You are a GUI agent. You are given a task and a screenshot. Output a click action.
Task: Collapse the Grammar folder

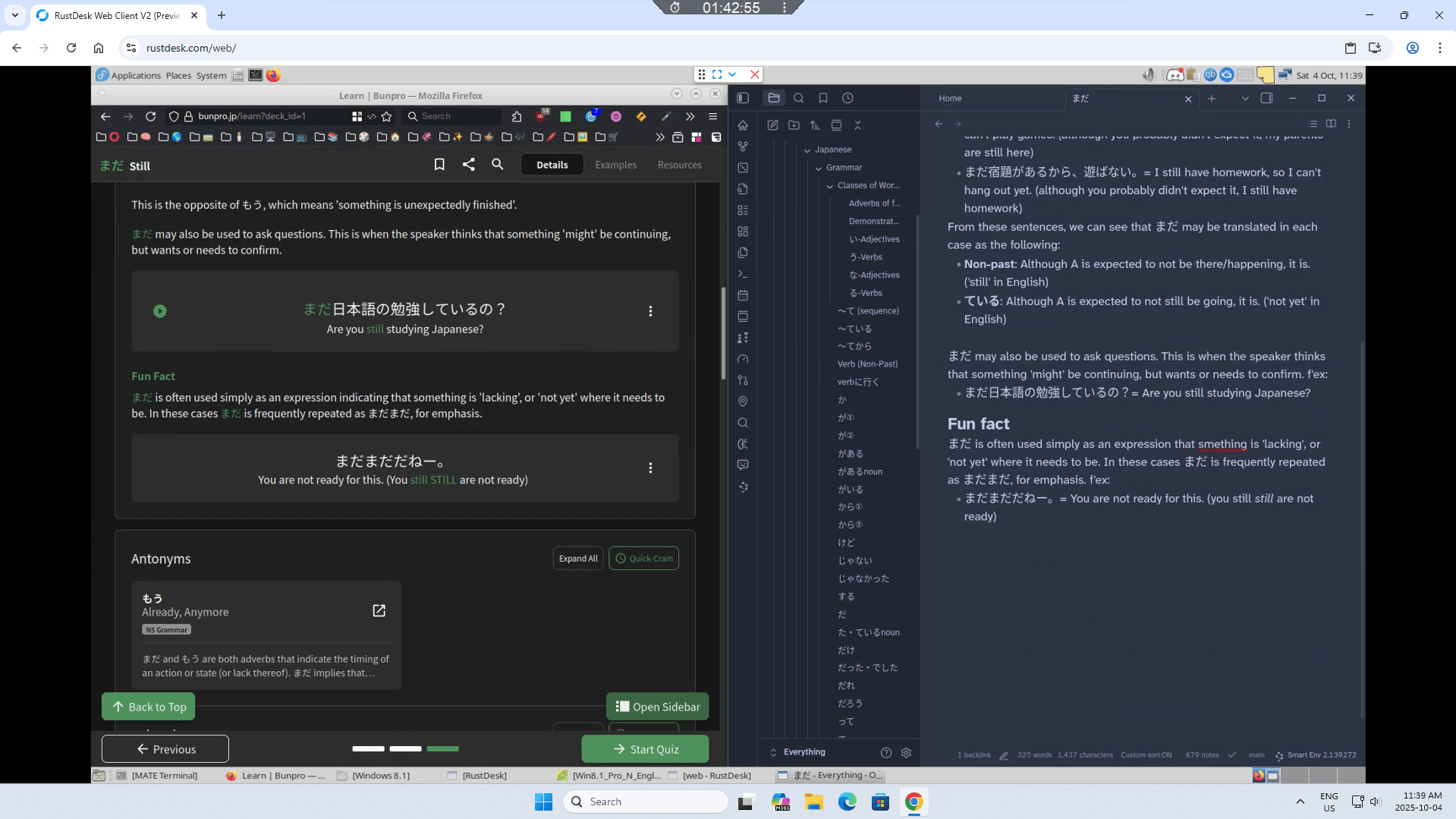[819, 168]
